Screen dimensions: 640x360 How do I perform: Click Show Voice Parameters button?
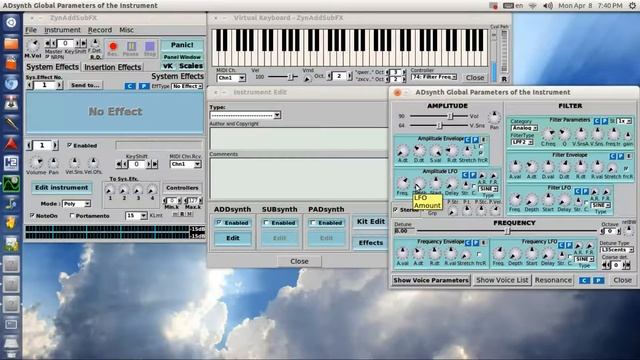click(x=431, y=280)
